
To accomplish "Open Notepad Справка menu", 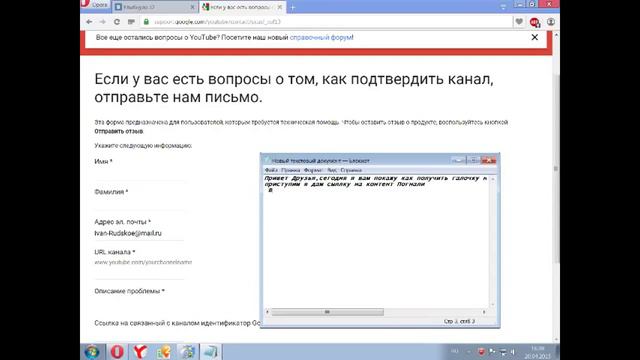I will [x=351, y=170].
